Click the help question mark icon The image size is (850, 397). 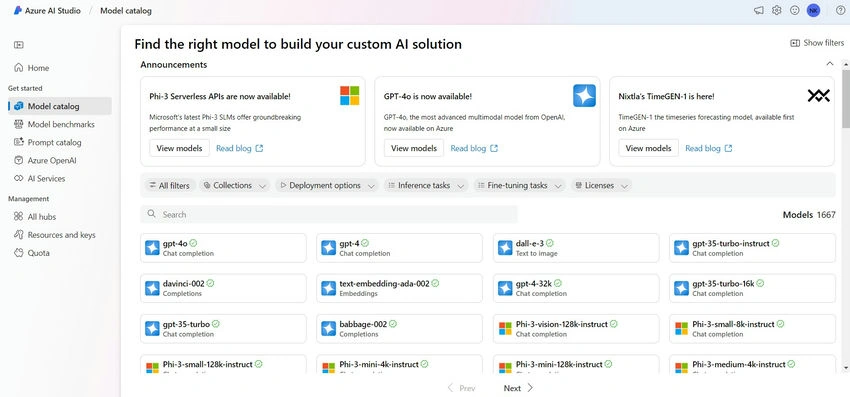[840, 10]
